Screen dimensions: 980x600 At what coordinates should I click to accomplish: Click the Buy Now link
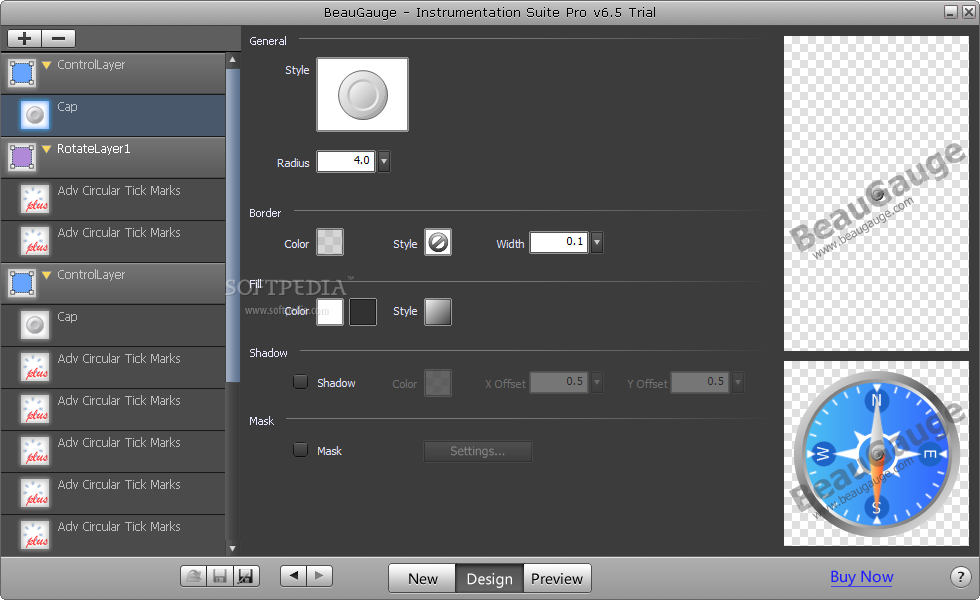pyautogui.click(x=861, y=577)
